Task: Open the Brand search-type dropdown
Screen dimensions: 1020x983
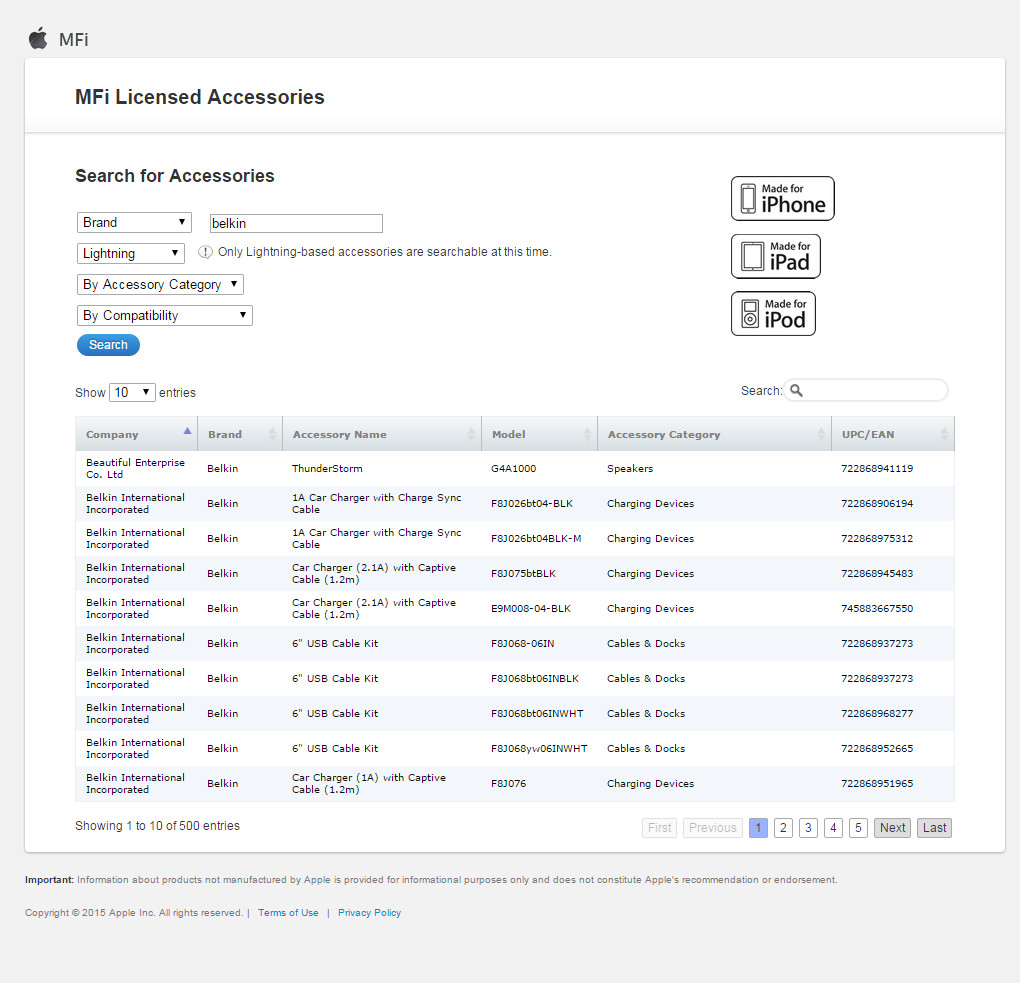Action: click(x=134, y=222)
